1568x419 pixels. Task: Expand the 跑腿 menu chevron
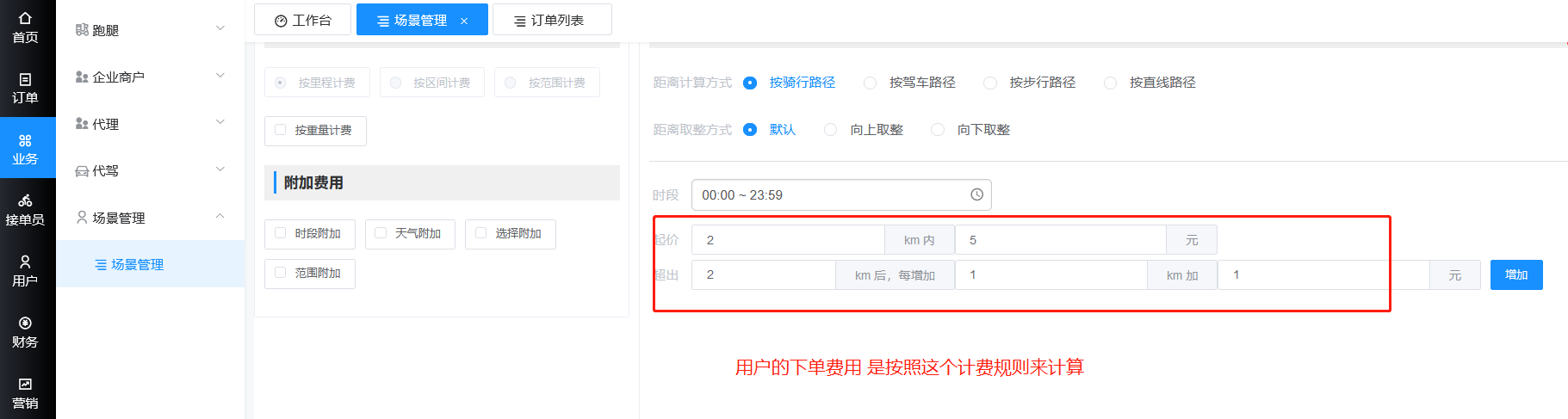(220, 29)
